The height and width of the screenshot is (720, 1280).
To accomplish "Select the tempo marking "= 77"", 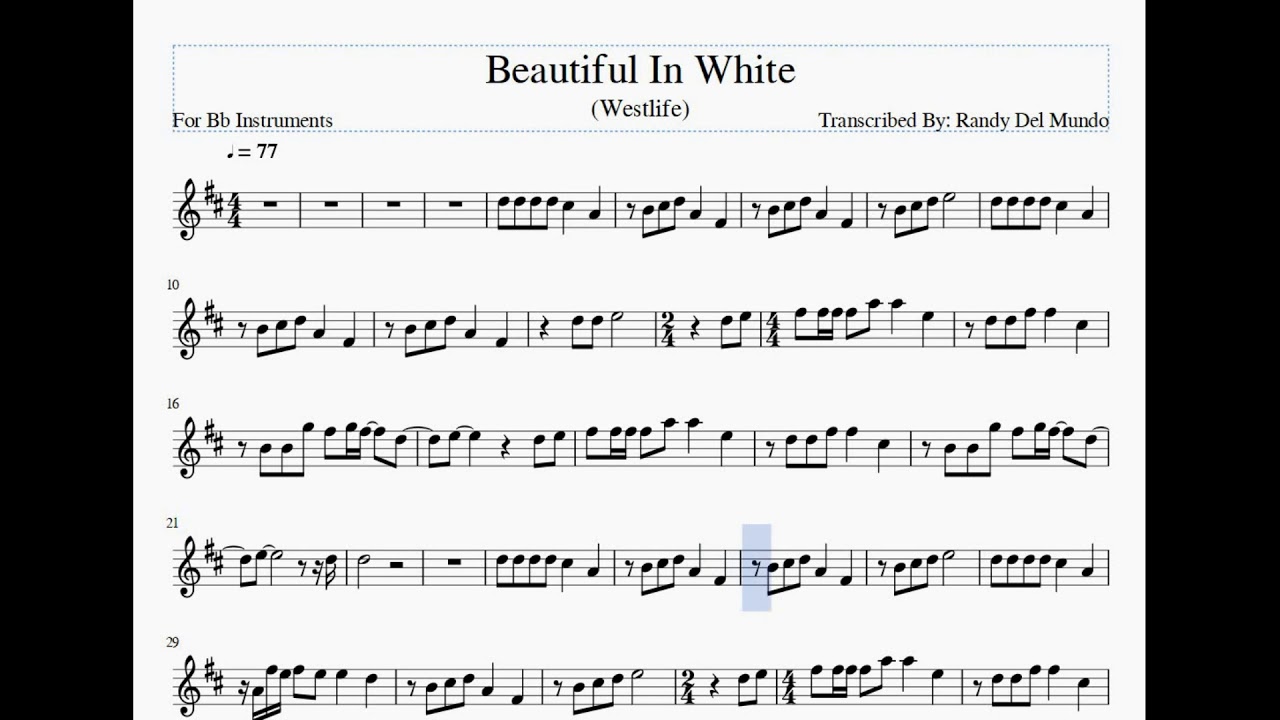I will (x=252, y=152).
